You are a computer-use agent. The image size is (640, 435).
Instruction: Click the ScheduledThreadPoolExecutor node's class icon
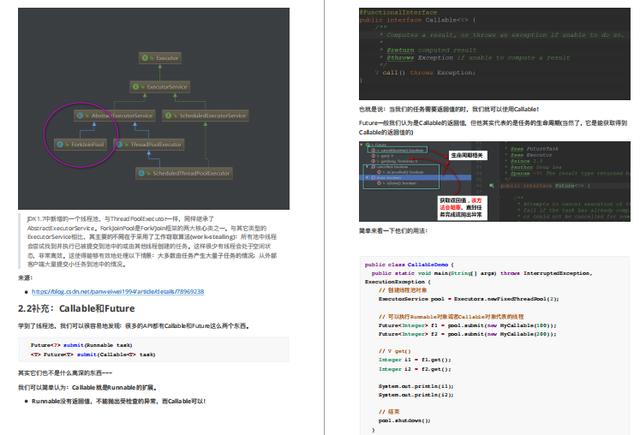pos(141,173)
